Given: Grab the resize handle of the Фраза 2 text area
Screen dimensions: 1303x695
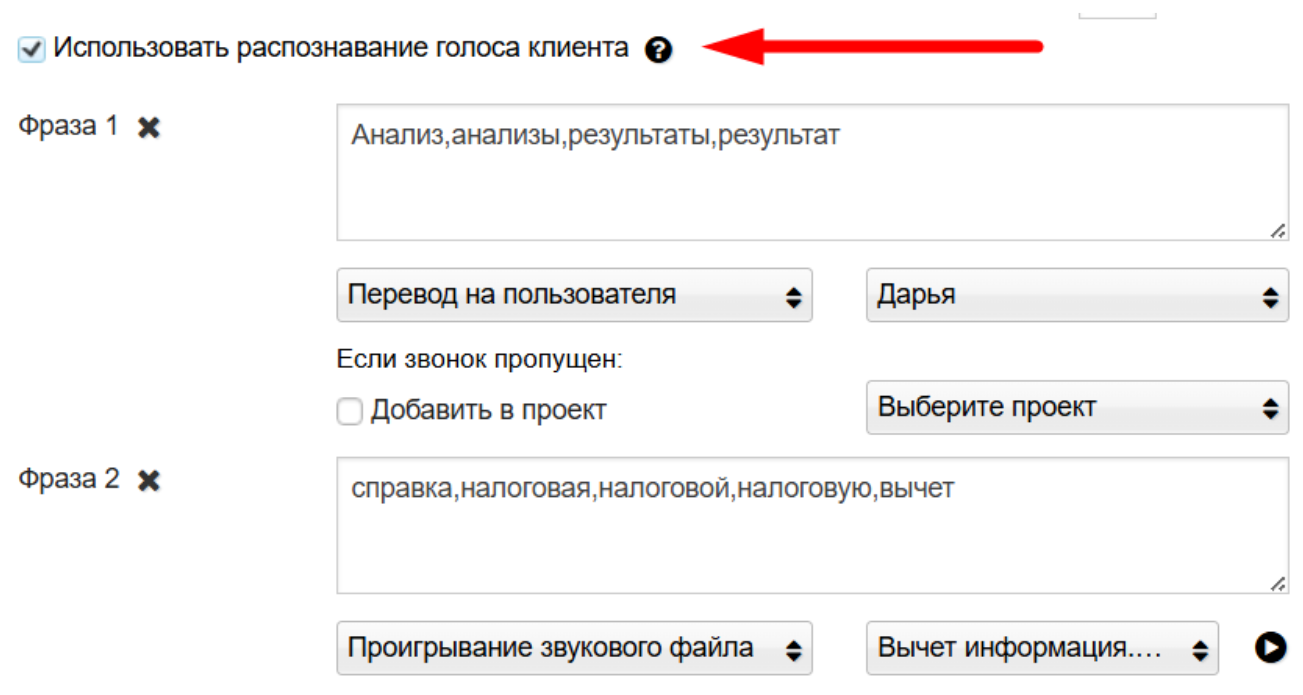Looking at the screenshot, I should [1278, 584].
